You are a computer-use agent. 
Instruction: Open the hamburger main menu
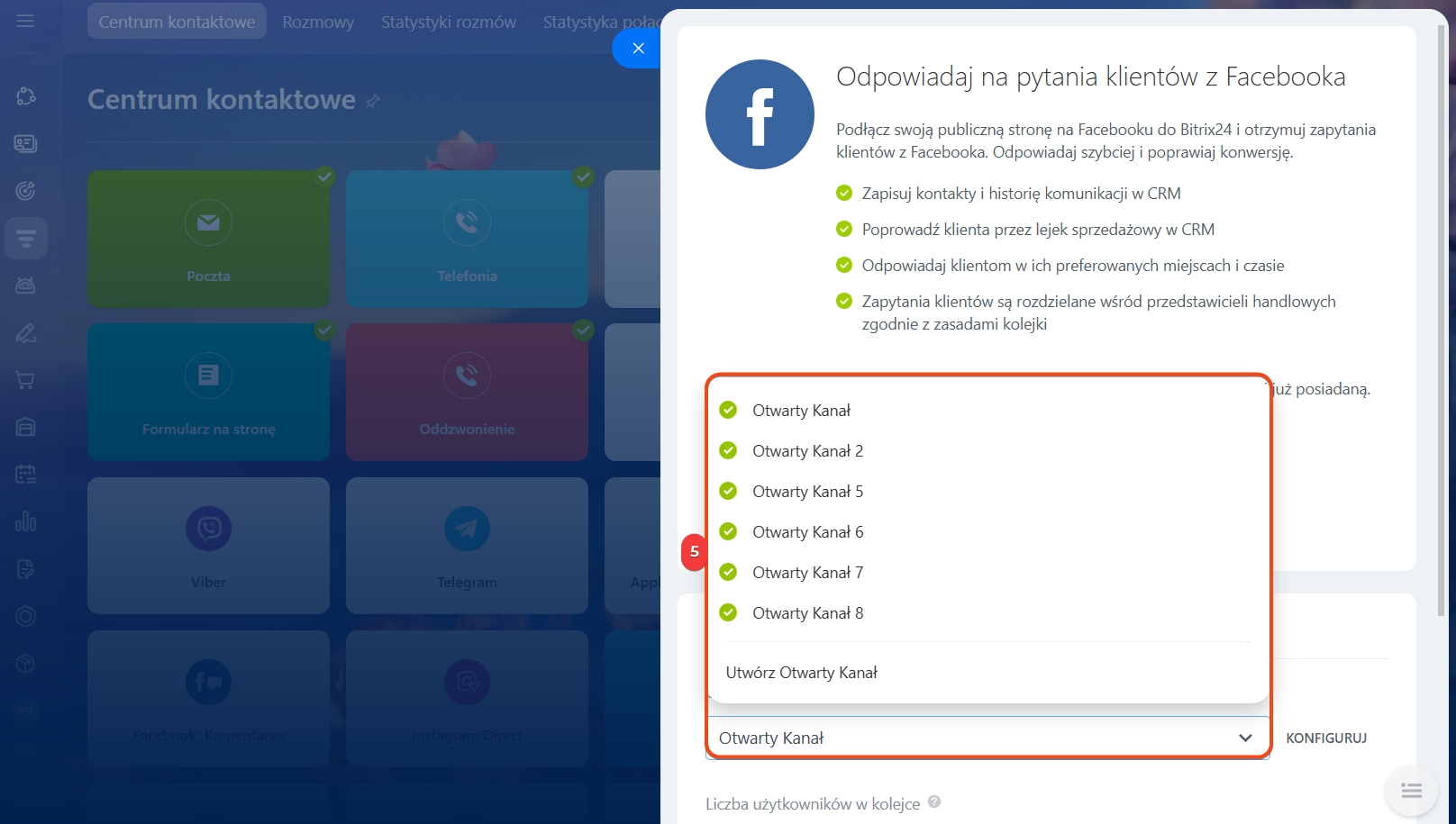25,20
